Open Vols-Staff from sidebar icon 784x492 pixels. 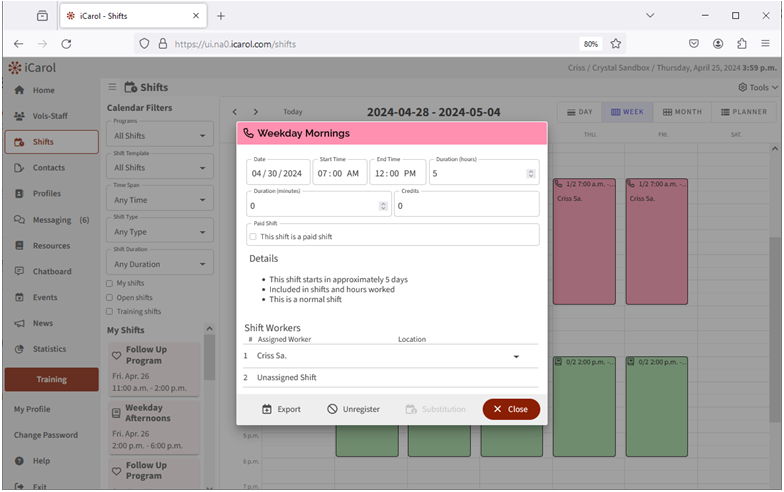(20, 116)
